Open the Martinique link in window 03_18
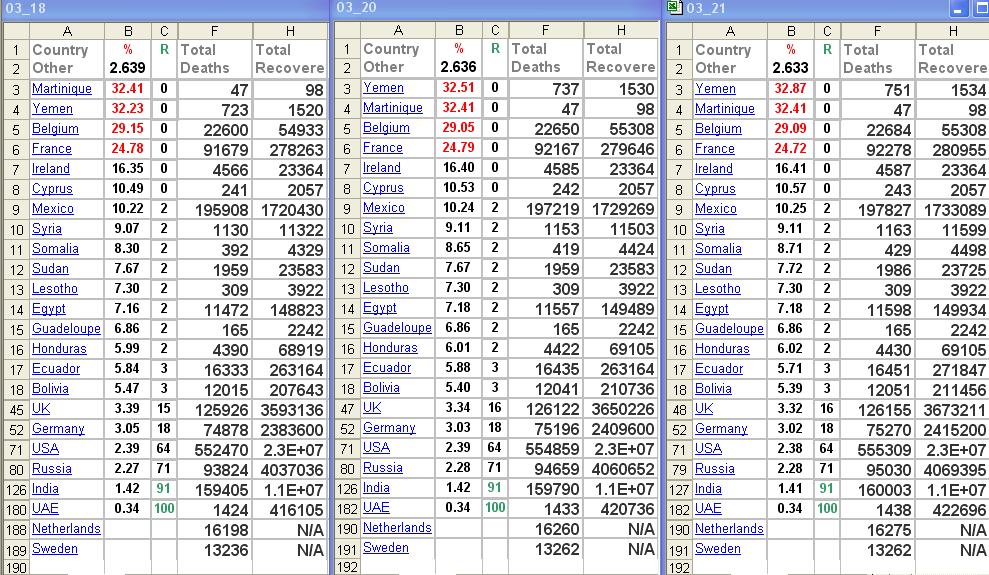This screenshot has width=989, height=575. coord(62,89)
